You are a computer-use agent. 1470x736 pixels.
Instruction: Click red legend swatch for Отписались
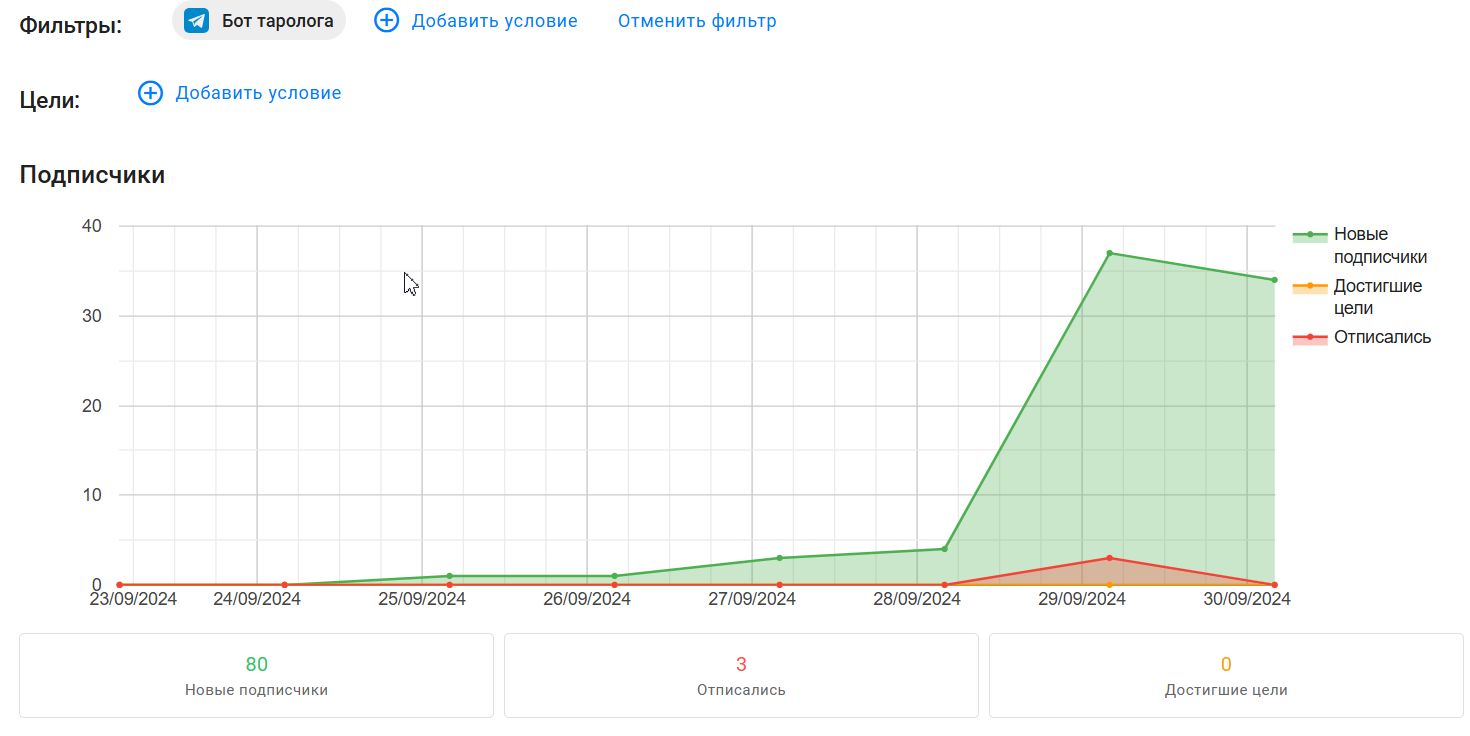point(1310,337)
